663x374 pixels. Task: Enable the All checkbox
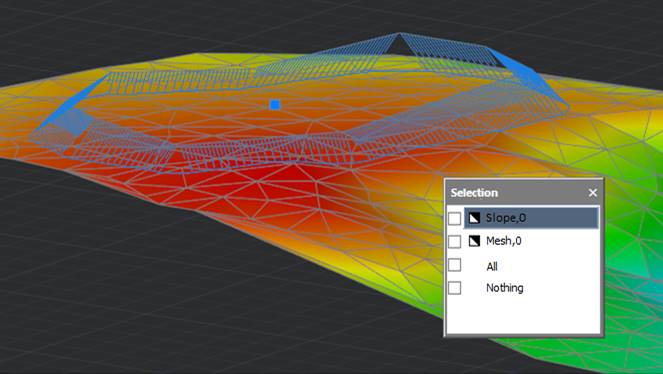pyautogui.click(x=455, y=265)
